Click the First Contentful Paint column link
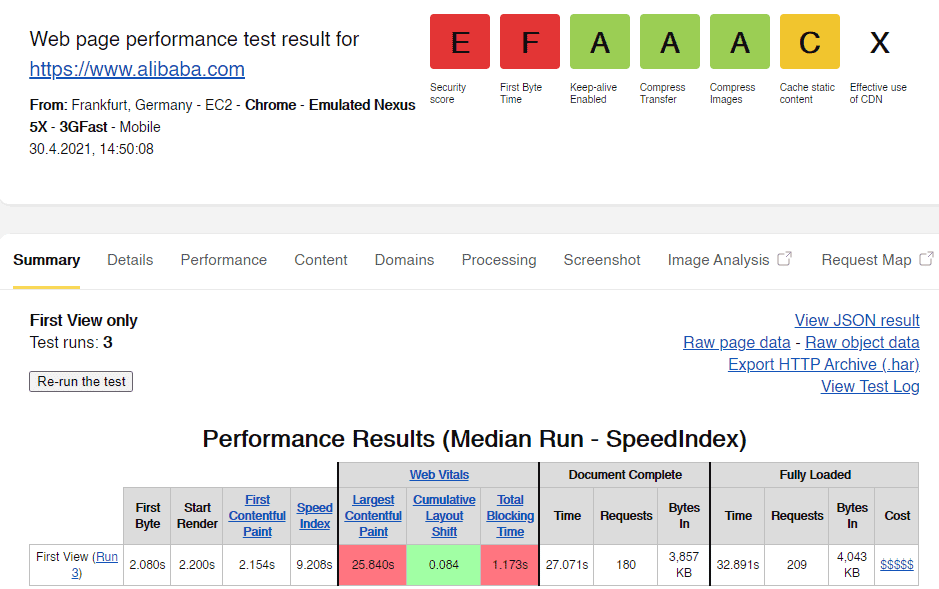This screenshot has height=589, width=939. pos(257,515)
